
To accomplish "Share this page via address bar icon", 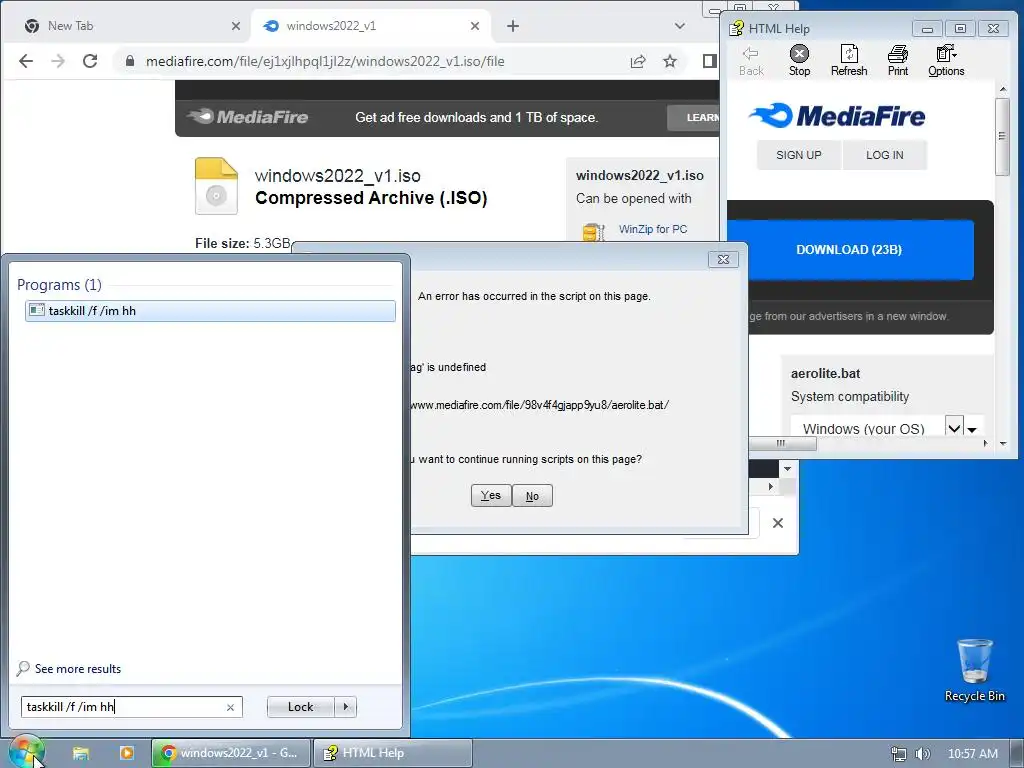I will [638, 61].
